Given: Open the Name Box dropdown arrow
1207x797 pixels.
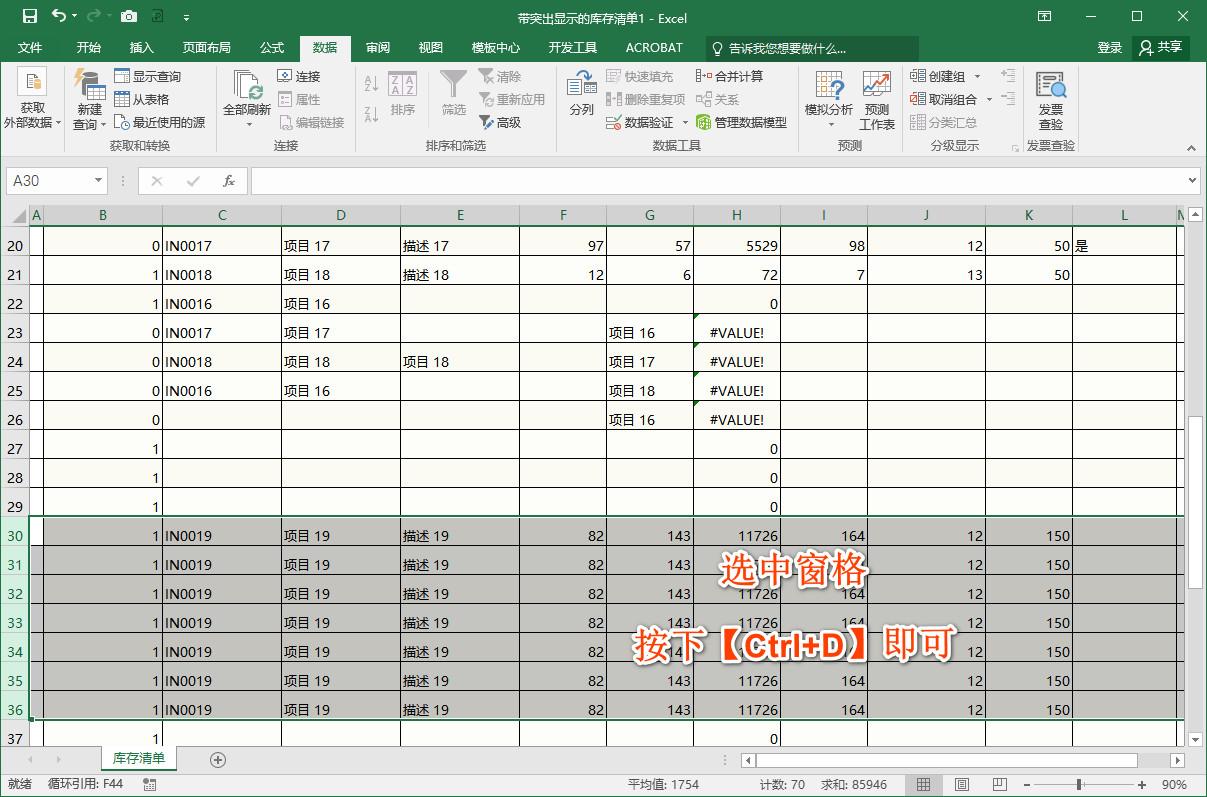Looking at the screenshot, I should coord(98,181).
